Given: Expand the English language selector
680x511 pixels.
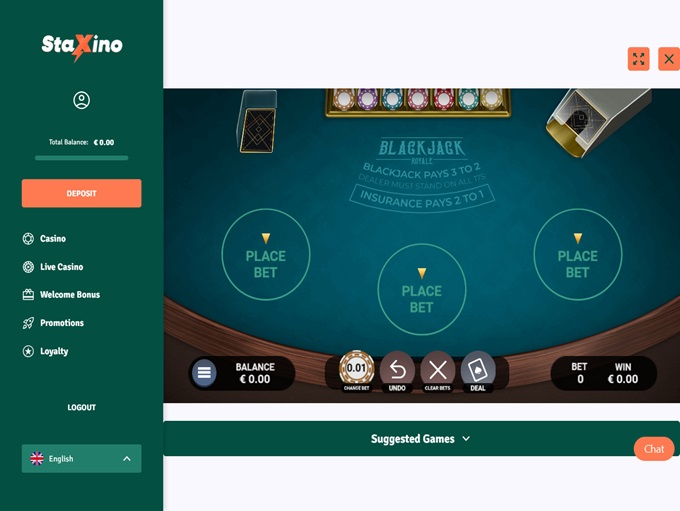Looking at the screenshot, I should 82,459.
